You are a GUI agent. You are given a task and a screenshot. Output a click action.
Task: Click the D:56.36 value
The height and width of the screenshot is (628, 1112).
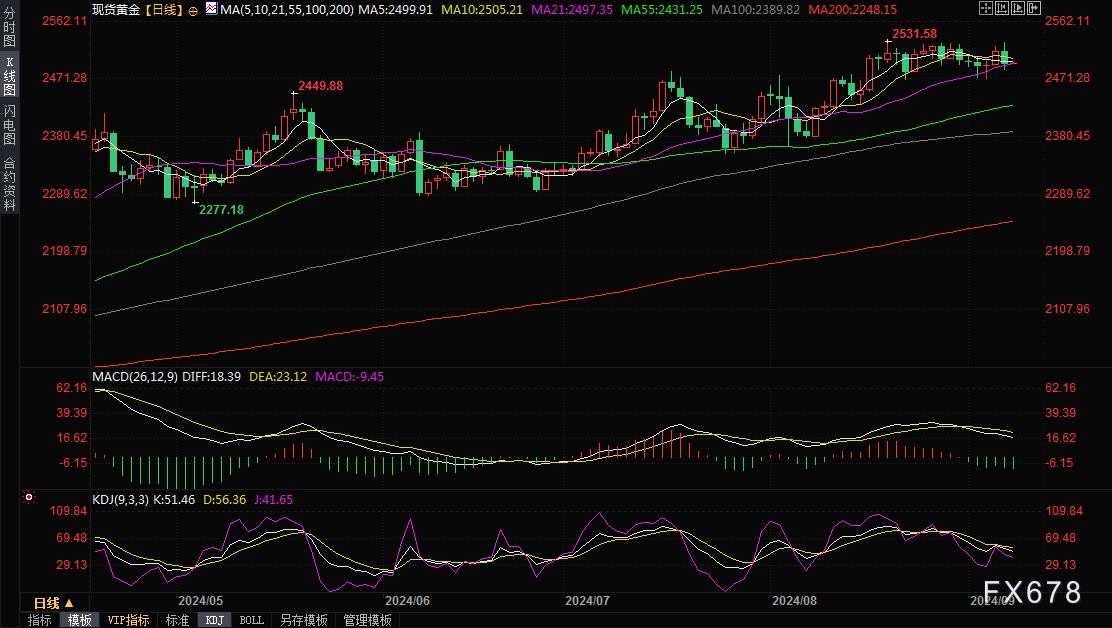[x=225, y=500]
